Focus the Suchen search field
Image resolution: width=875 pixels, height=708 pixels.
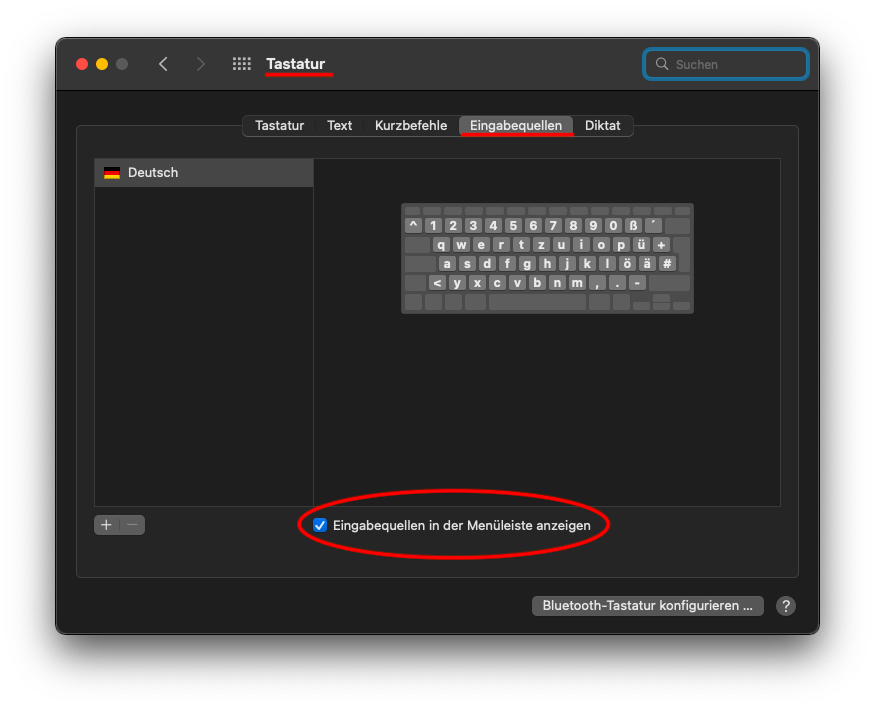[x=725, y=64]
